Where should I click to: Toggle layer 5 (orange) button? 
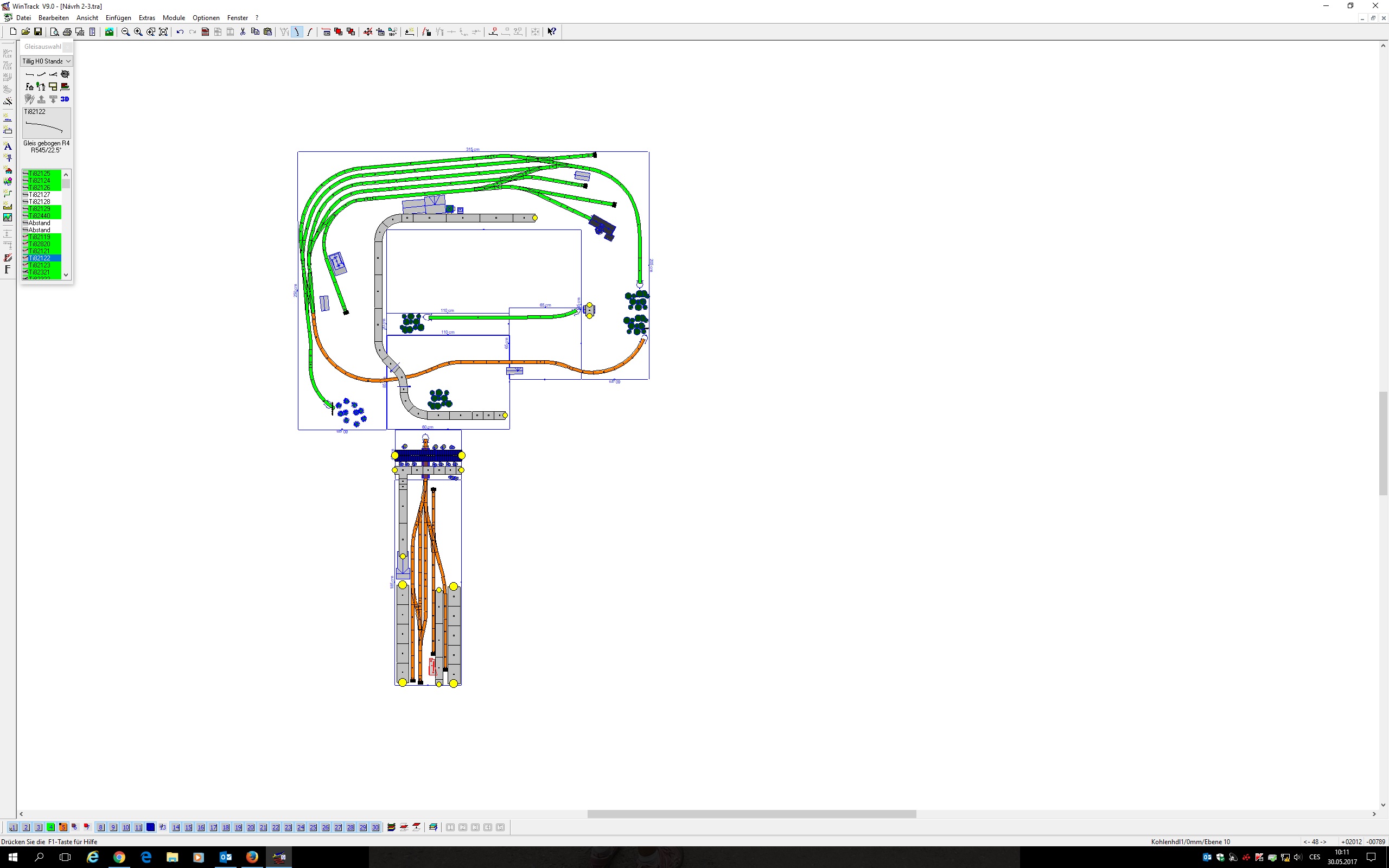click(x=63, y=827)
